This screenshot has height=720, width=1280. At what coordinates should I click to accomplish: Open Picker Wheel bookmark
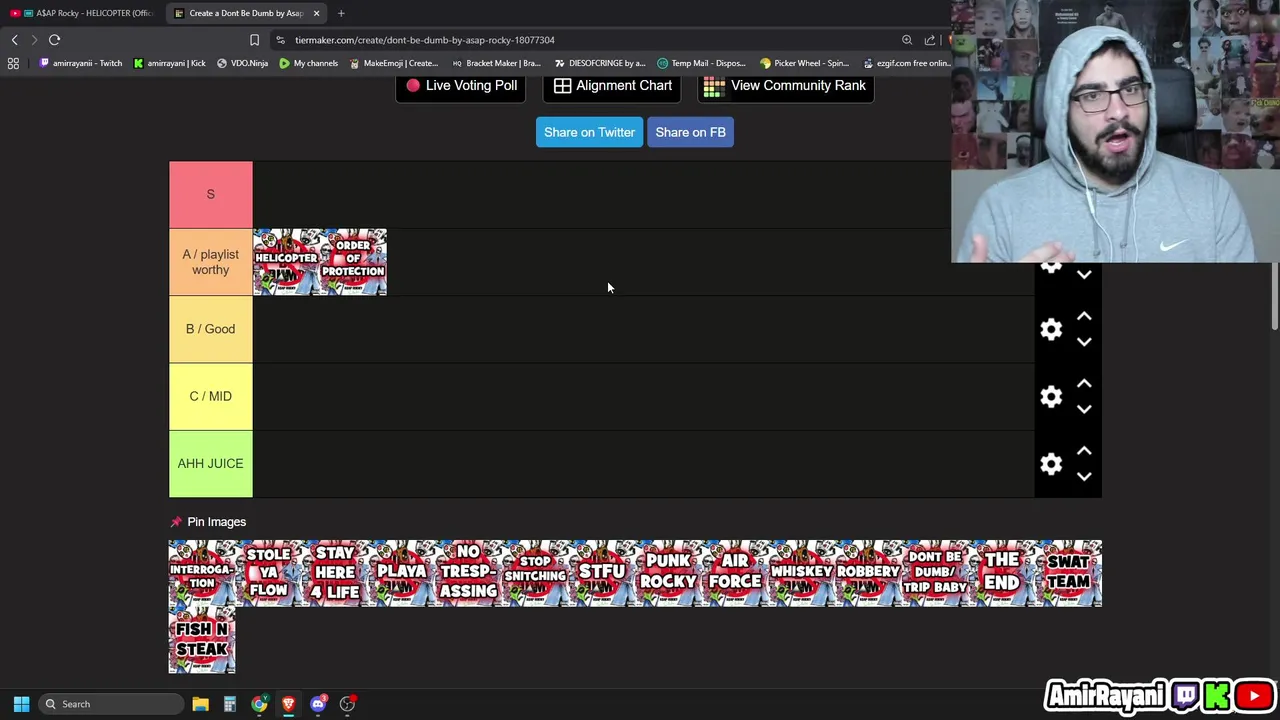[805, 63]
